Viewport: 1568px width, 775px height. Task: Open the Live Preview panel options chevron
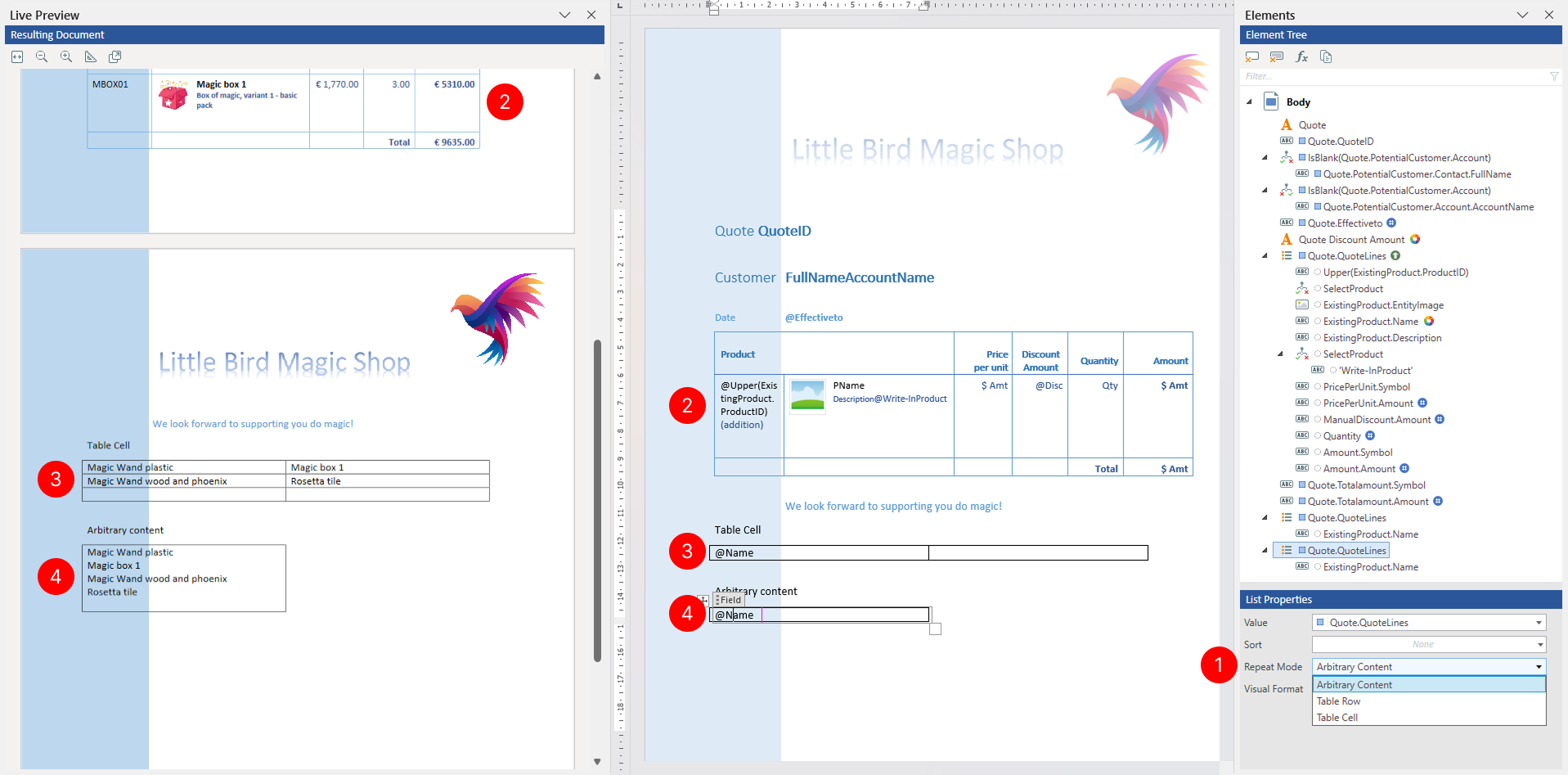click(x=564, y=15)
